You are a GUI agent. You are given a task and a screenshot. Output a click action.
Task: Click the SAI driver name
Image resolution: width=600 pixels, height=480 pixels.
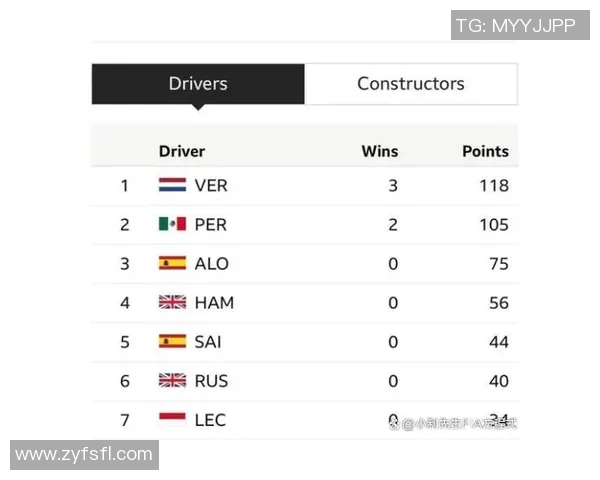coord(208,341)
